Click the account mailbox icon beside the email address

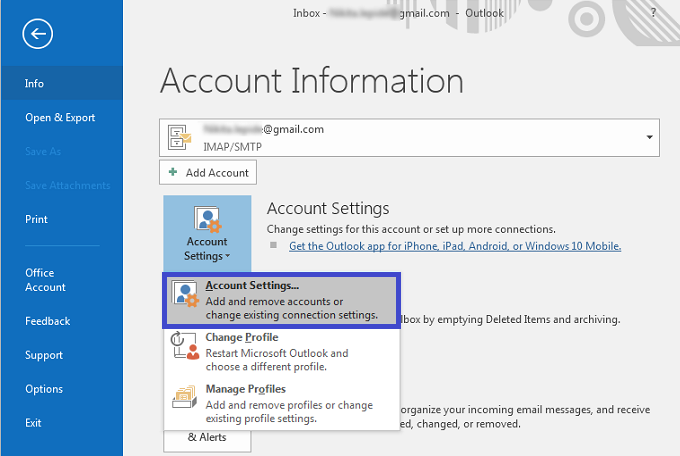(x=180, y=137)
